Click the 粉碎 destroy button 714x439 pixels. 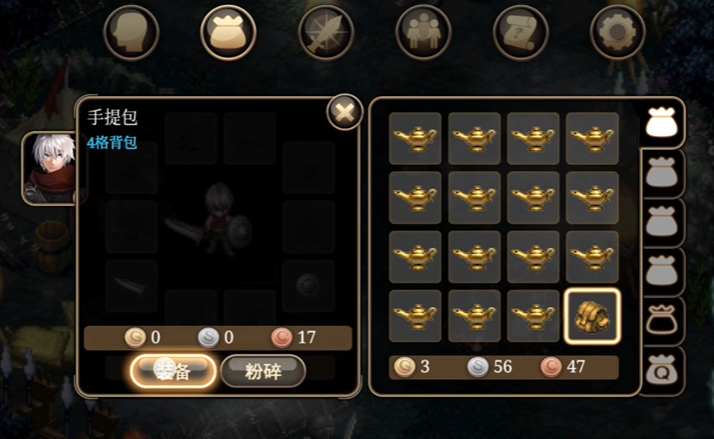(x=263, y=371)
